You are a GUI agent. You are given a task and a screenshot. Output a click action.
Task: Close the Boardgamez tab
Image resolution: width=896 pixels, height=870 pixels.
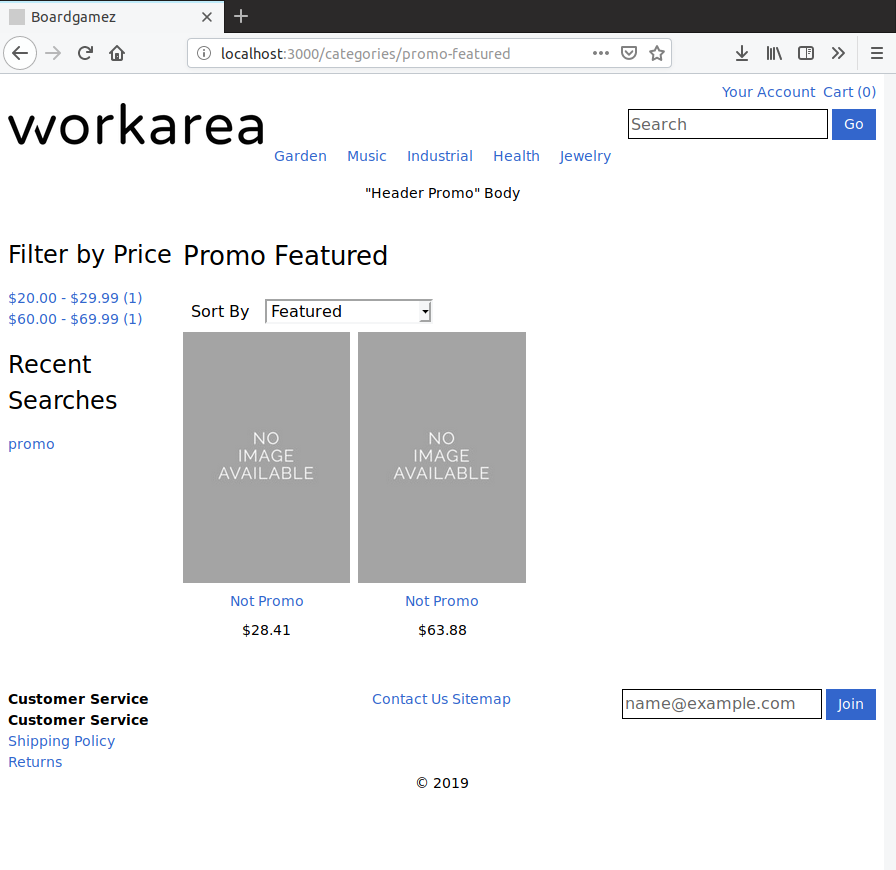pos(207,17)
